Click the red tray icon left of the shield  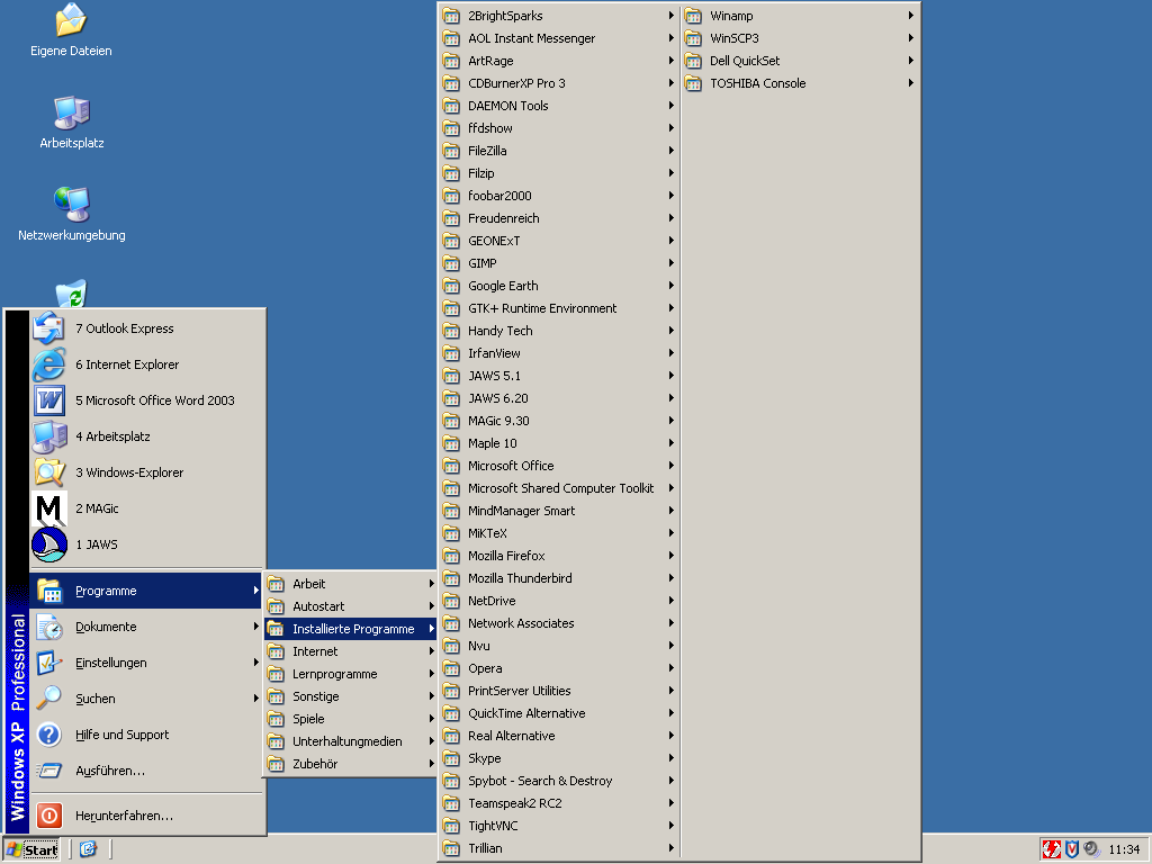(1051, 849)
